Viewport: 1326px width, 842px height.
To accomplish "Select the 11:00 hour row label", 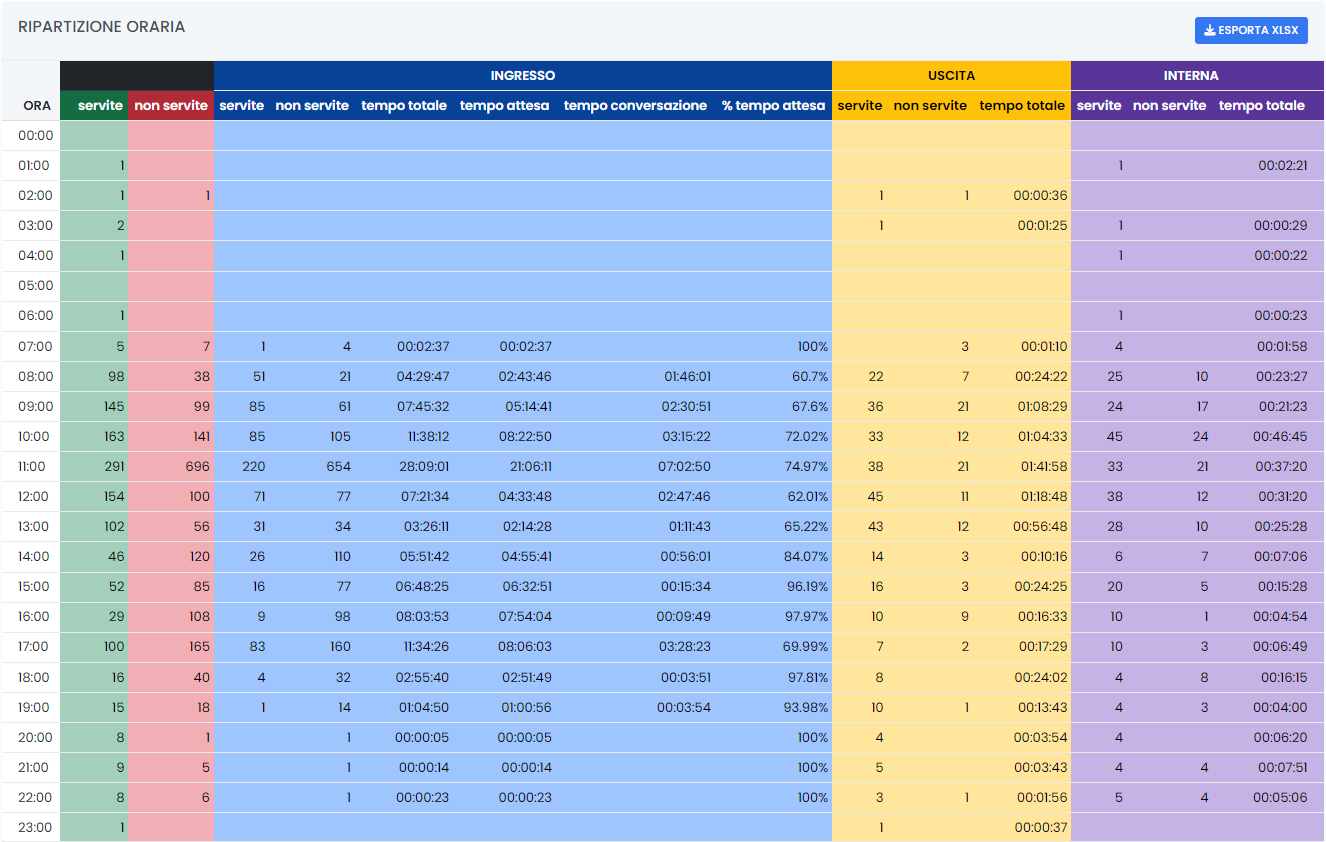I will point(35,467).
